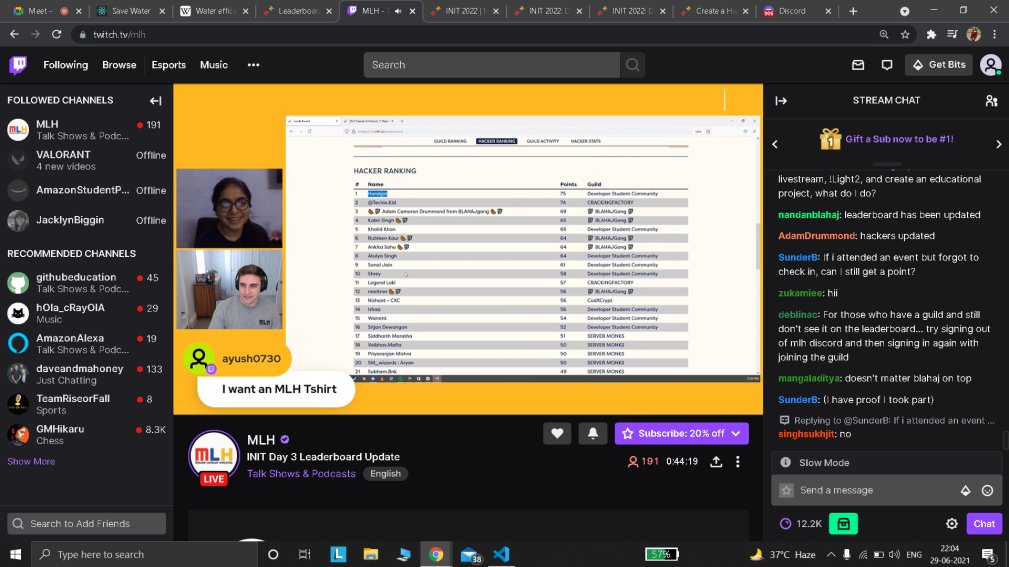This screenshot has width=1009, height=567.
Task: Click the Windows taskbar search box
Action: click(144, 554)
